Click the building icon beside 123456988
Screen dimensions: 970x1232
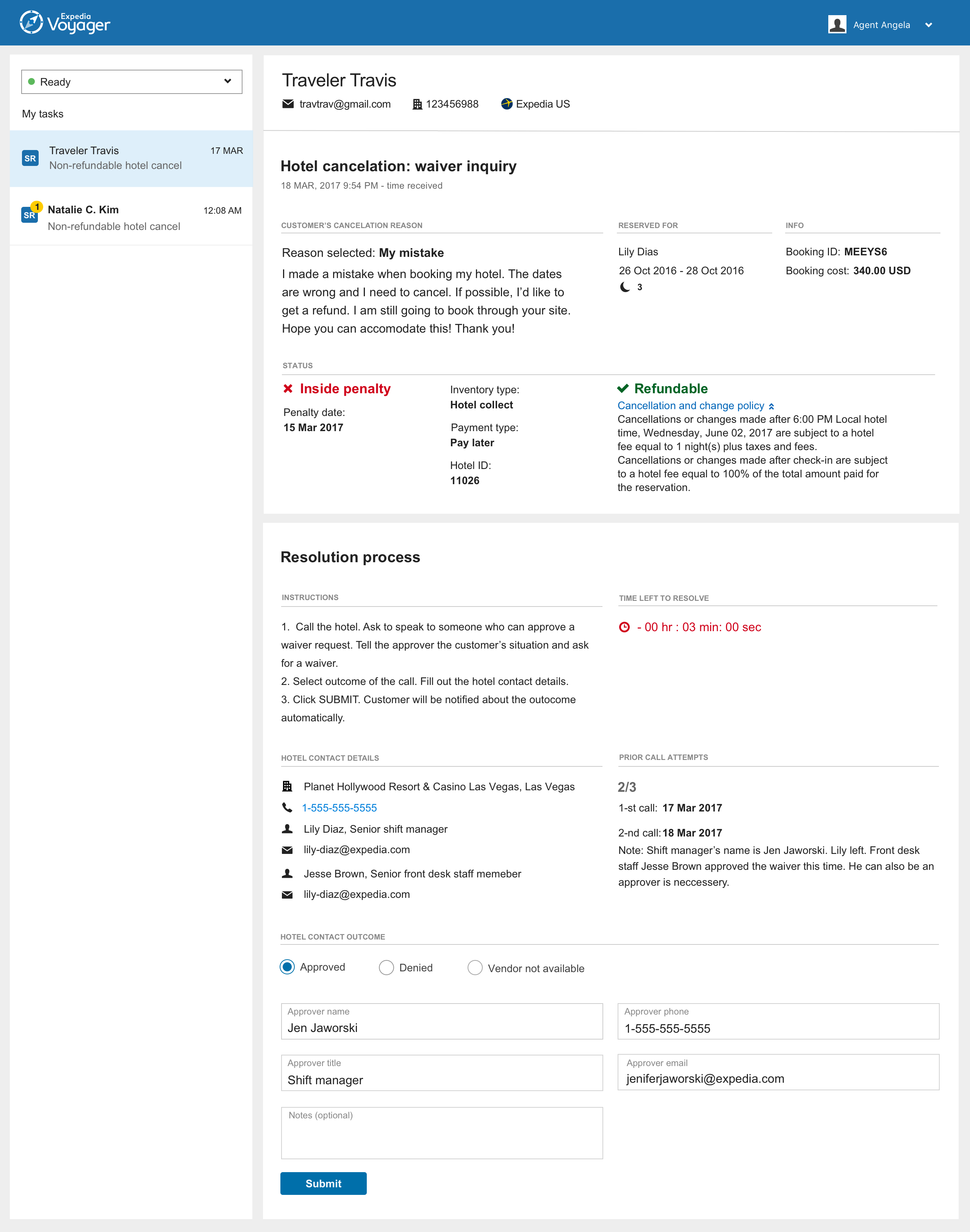(417, 105)
